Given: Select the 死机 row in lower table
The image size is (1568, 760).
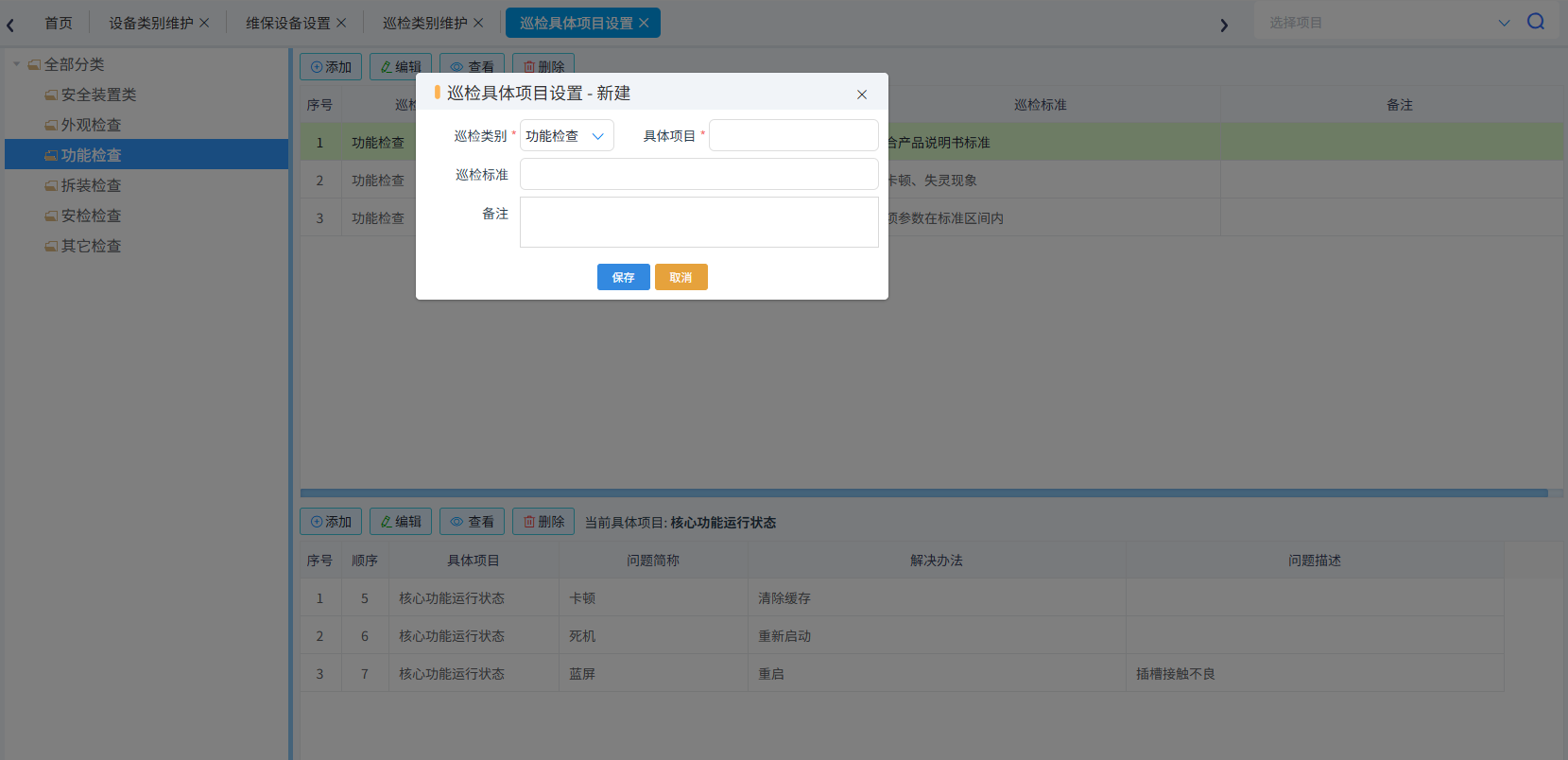Looking at the screenshot, I should pyautogui.click(x=902, y=636).
